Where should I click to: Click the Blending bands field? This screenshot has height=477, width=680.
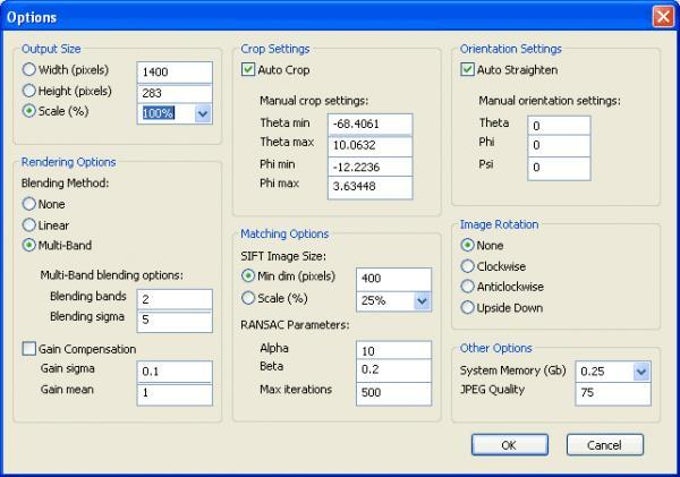(175, 299)
